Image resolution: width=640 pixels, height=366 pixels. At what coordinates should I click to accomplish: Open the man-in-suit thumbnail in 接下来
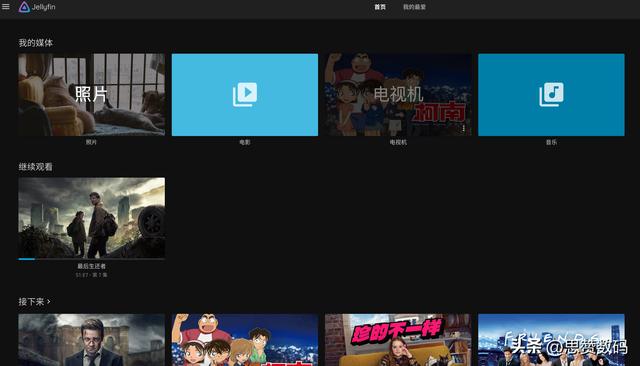(91, 340)
